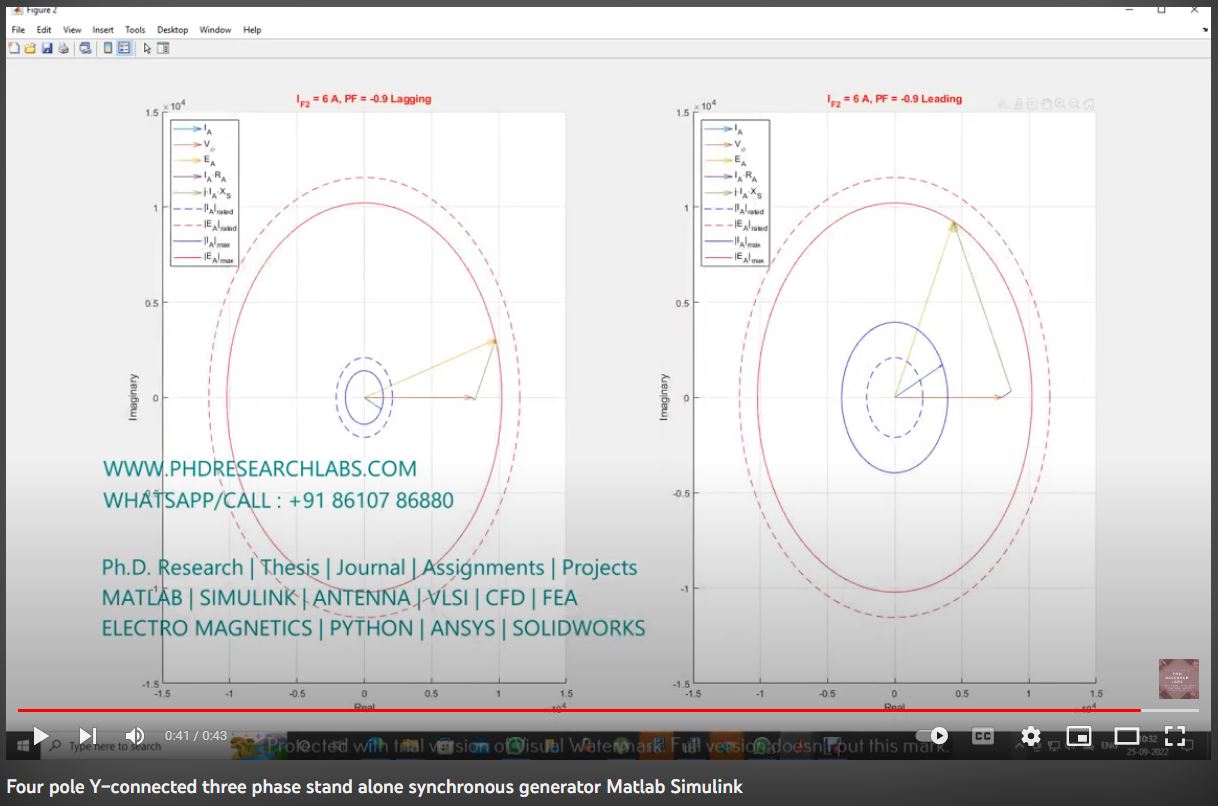Click the red video progress bar
The image size is (1218, 806).
click(580, 710)
